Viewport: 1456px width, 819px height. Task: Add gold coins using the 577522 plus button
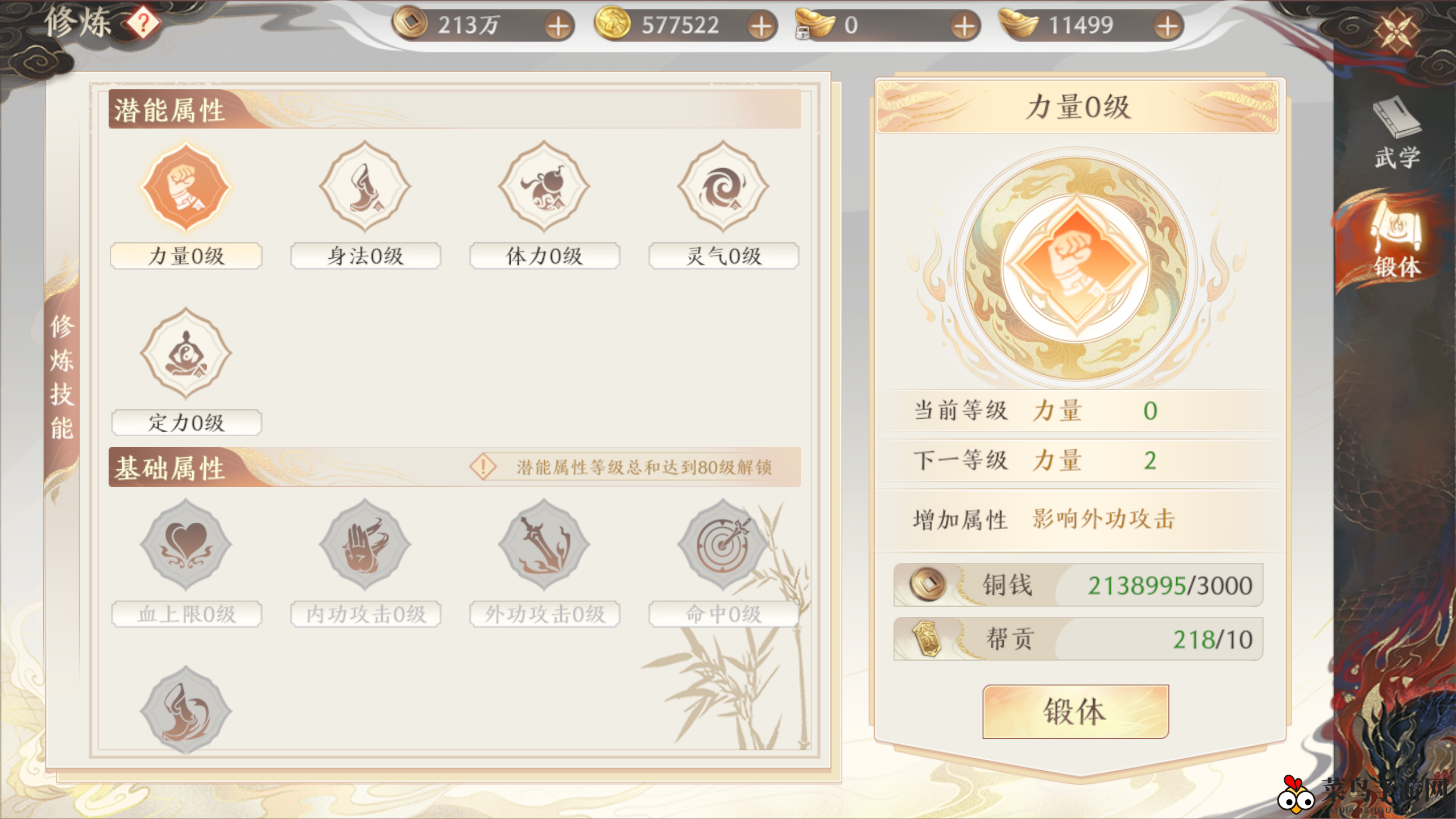click(762, 26)
